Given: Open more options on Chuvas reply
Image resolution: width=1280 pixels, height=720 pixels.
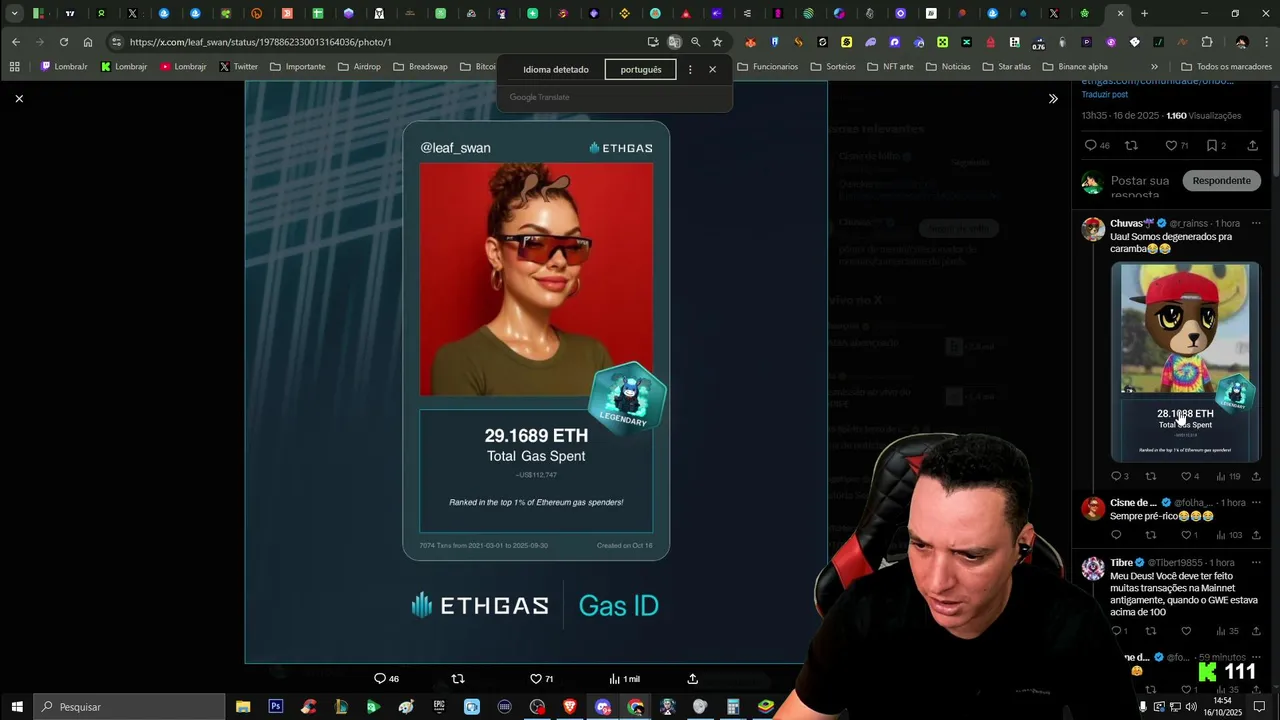Looking at the screenshot, I should click(1256, 223).
